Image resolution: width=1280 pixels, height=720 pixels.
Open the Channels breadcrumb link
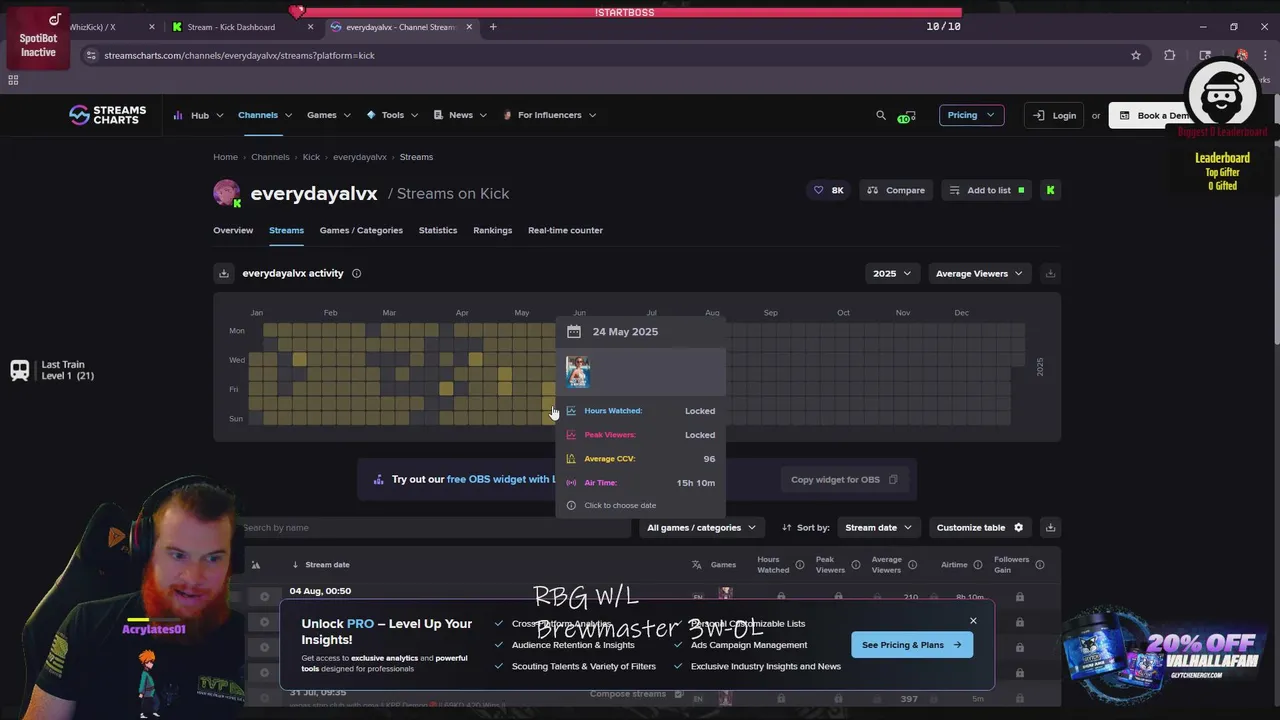270,157
